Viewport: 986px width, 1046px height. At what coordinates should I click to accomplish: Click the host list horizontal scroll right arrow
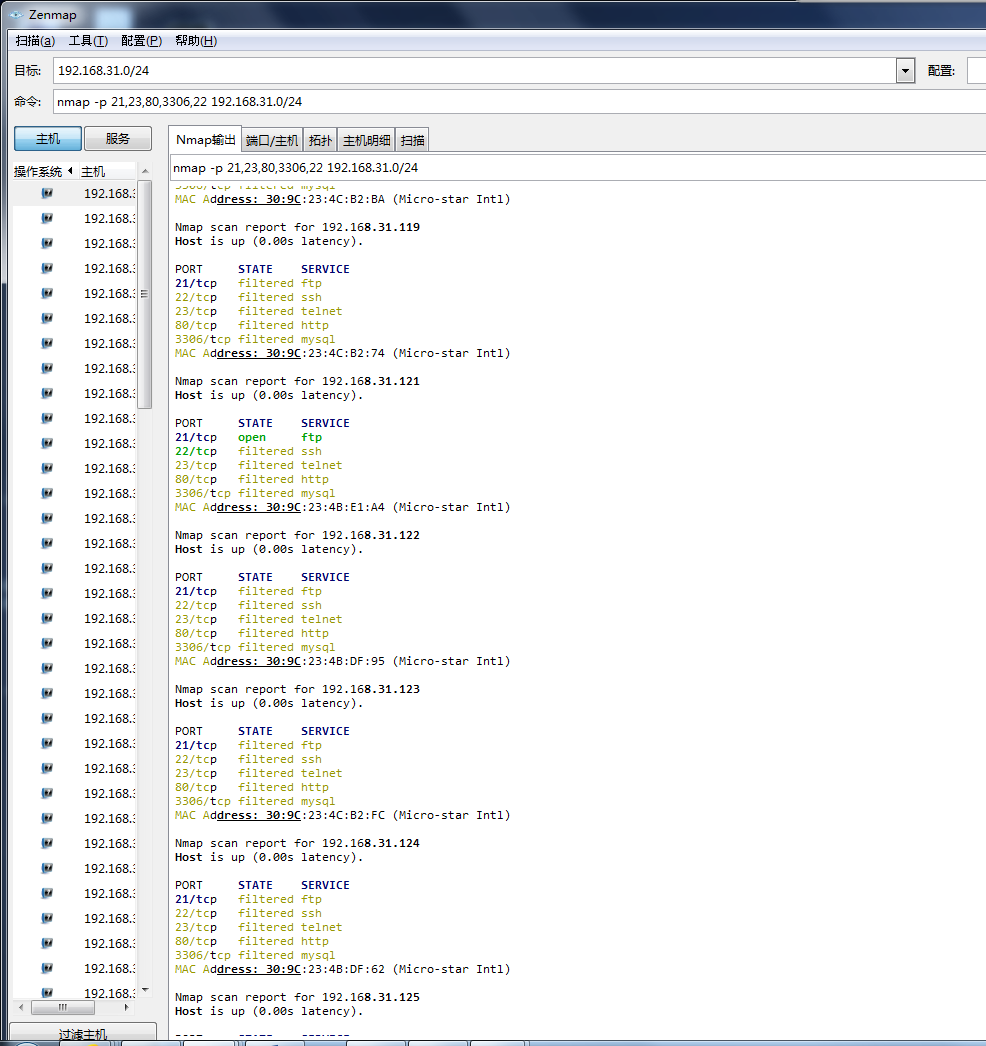127,1007
